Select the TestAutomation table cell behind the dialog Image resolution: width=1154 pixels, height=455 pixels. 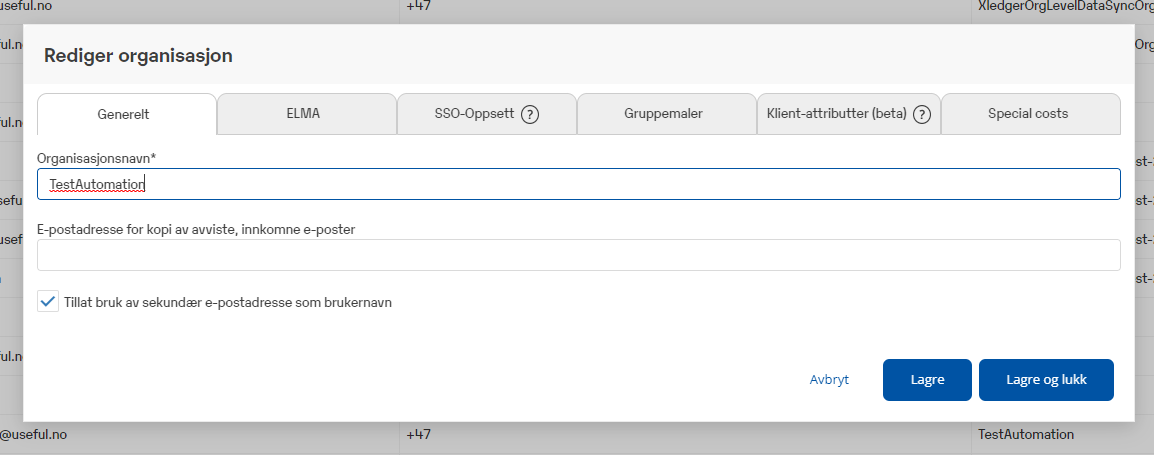tap(1025, 435)
